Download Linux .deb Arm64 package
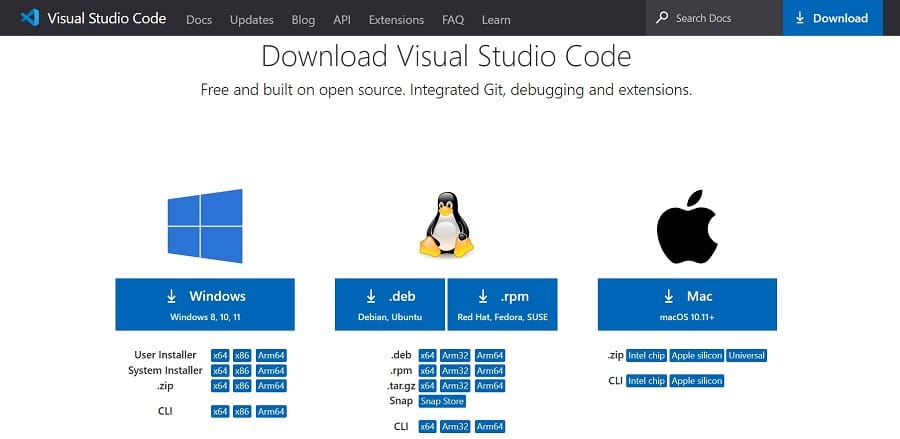 click(490, 355)
